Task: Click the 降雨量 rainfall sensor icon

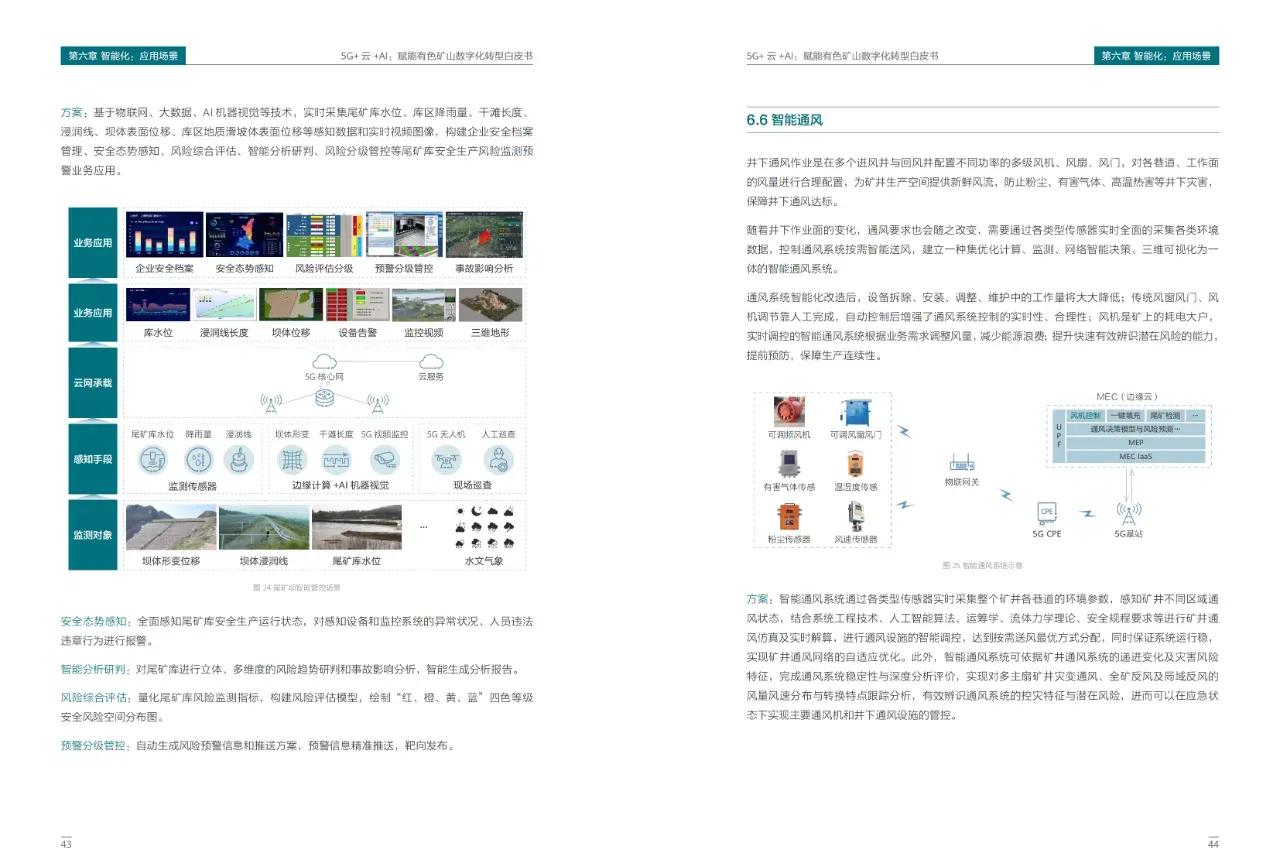Action: (199, 459)
